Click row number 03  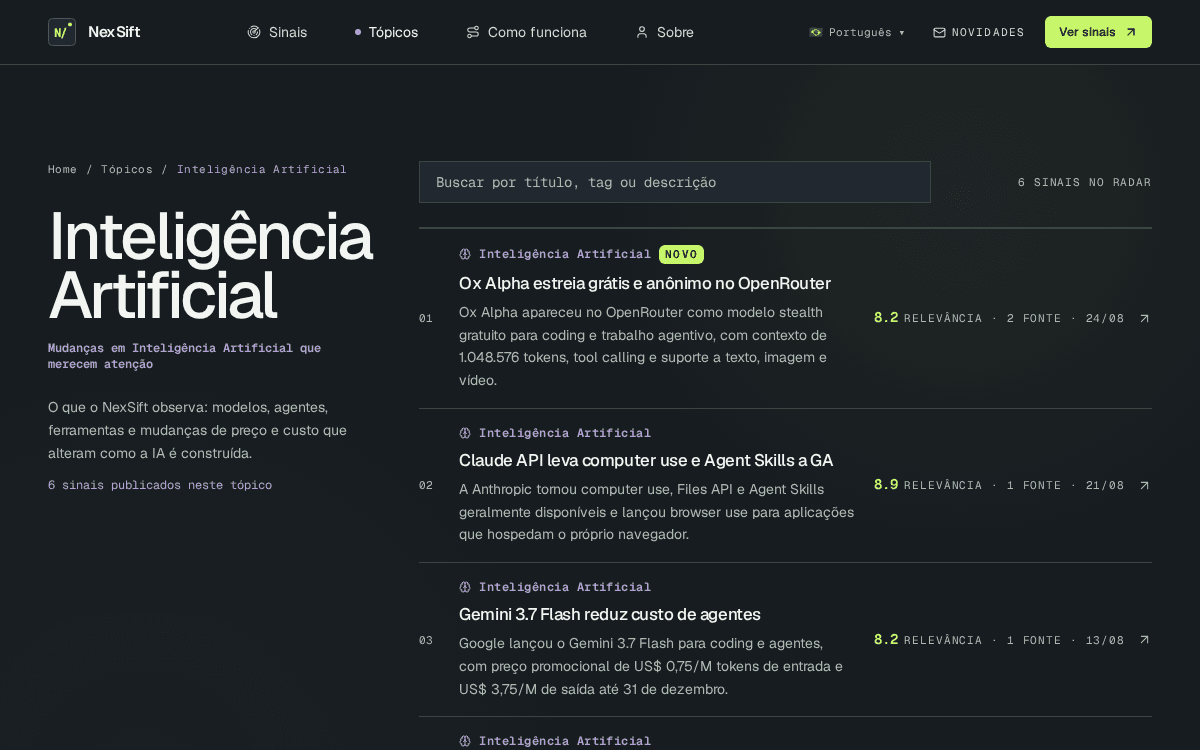[x=426, y=640]
